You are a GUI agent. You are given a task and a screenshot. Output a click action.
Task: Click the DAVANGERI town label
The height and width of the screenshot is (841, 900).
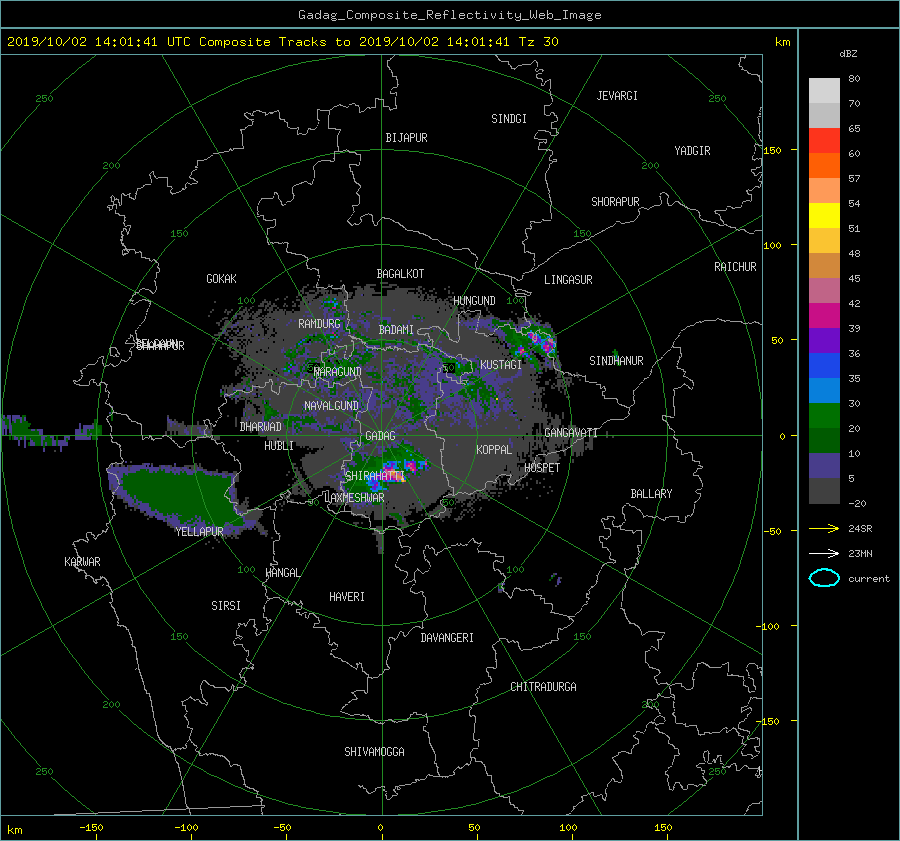[x=447, y=638]
